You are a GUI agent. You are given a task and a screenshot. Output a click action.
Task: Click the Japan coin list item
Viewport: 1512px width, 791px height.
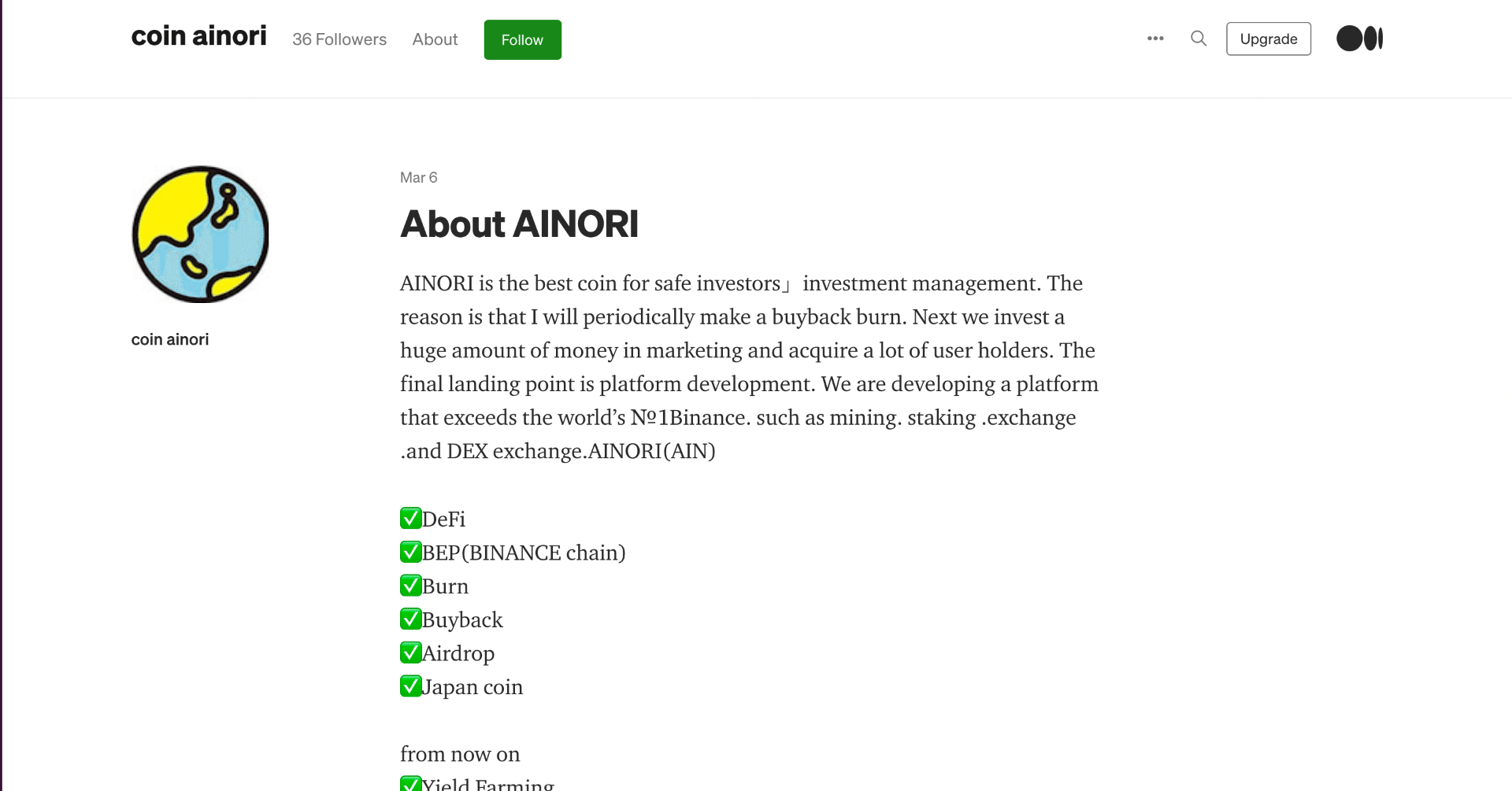[461, 687]
